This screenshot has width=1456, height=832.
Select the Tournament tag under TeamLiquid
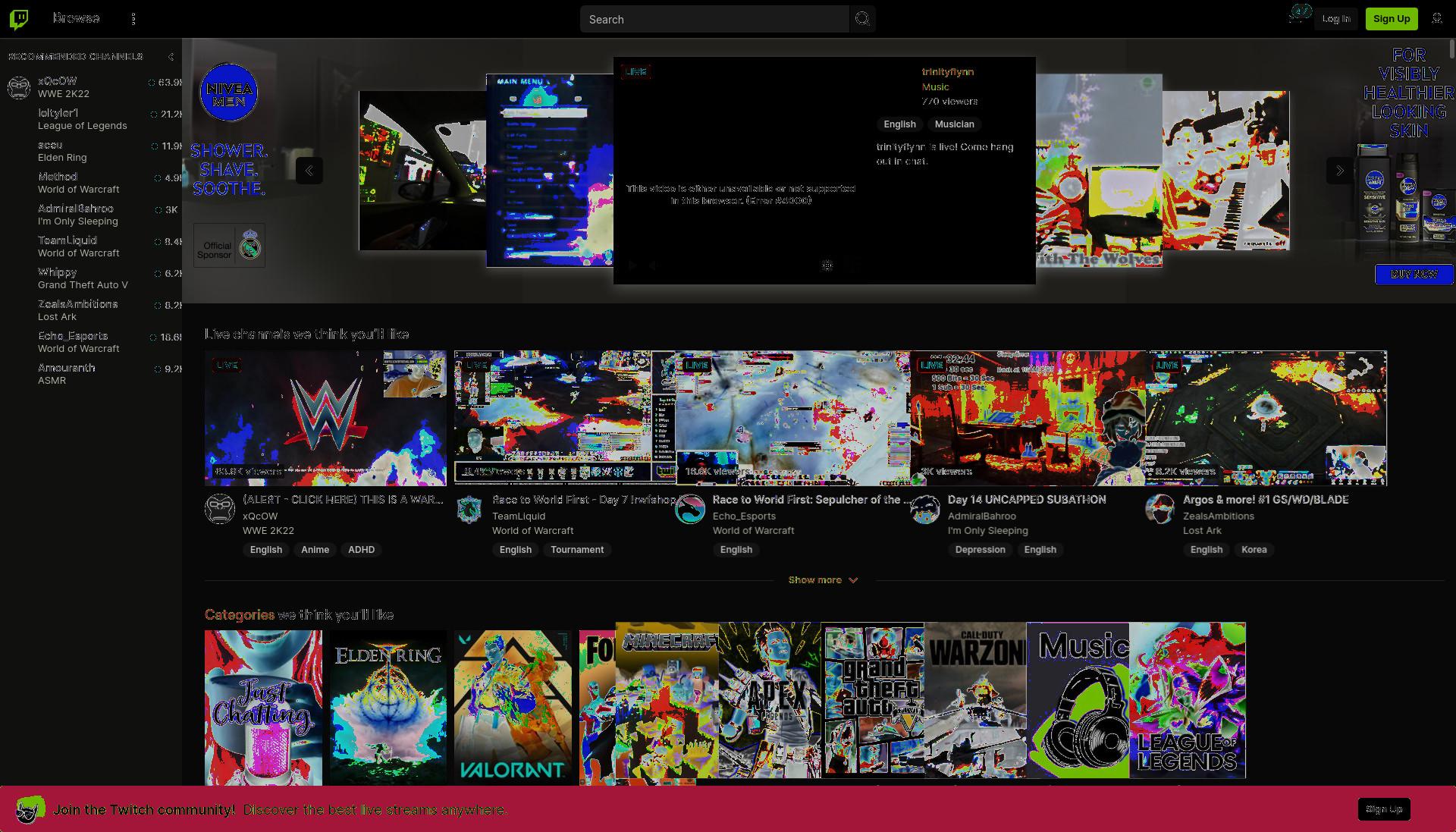point(577,550)
